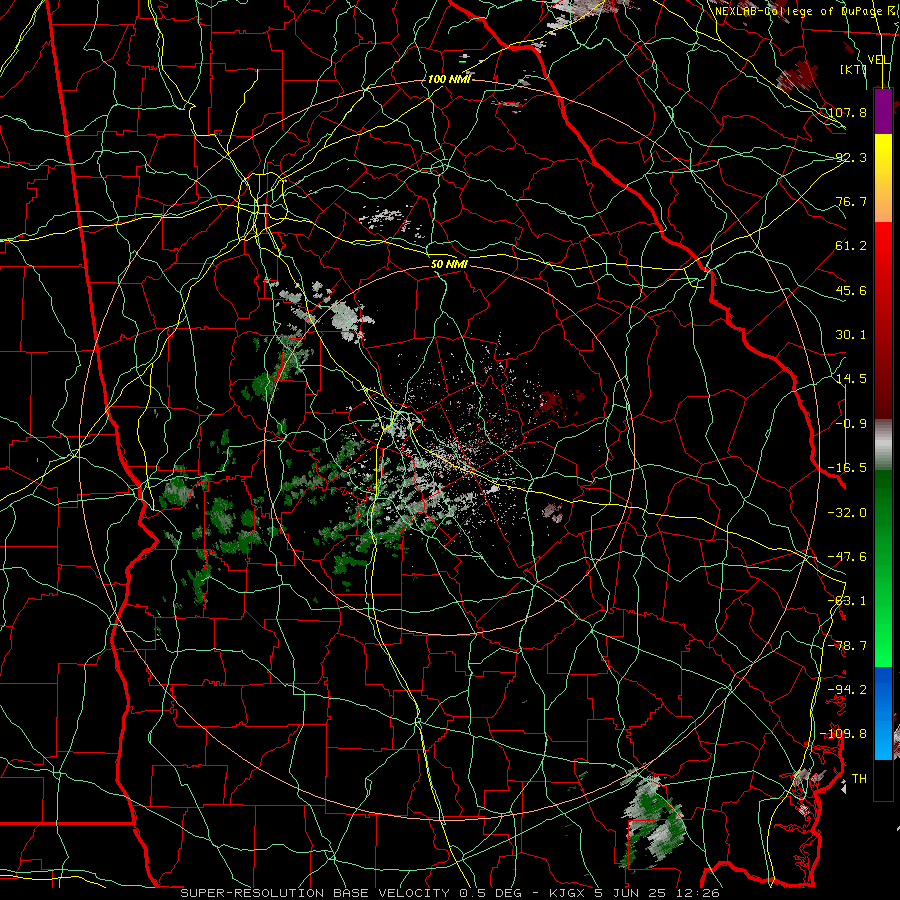Click the -94.2 velocity scale value
900x900 pixels.
click(847, 690)
